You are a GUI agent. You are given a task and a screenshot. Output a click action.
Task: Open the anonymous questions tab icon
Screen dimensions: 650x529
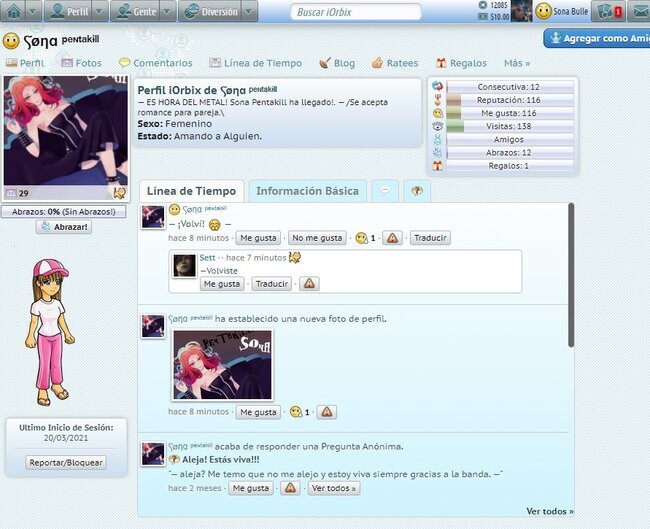pos(417,191)
